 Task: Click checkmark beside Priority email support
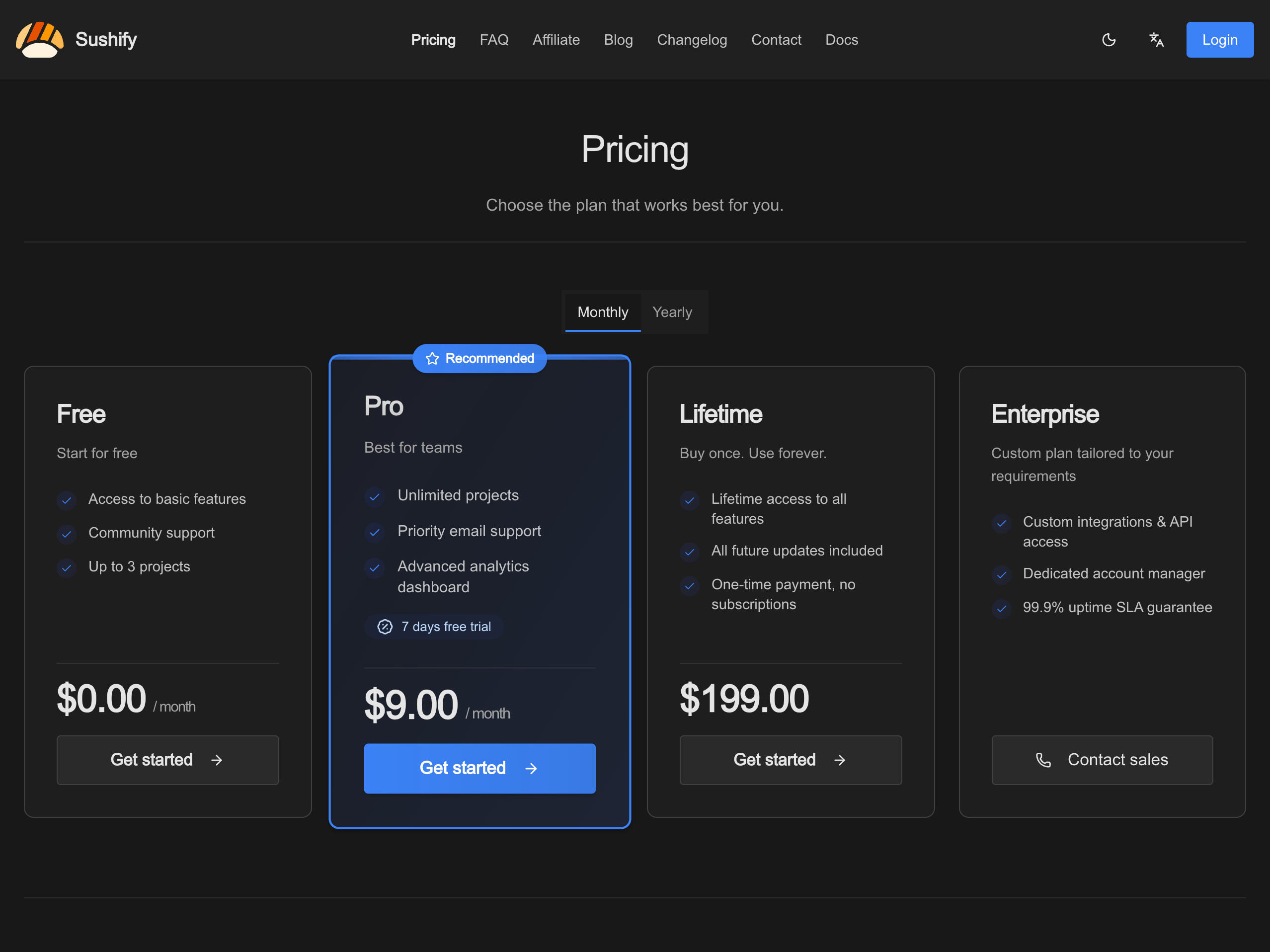[374, 532]
